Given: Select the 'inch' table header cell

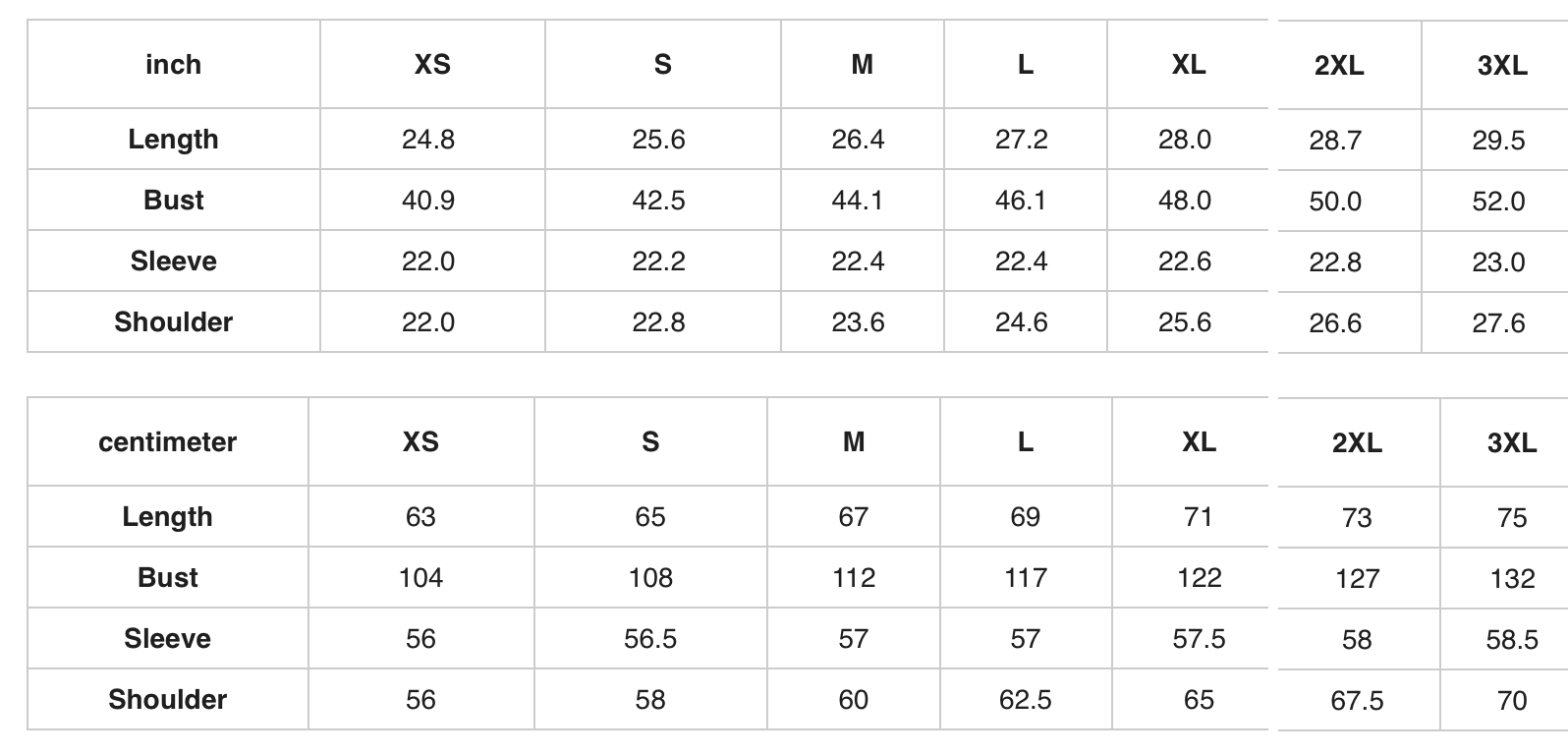Looking at the screenshot, I should [x=173, y=65].
